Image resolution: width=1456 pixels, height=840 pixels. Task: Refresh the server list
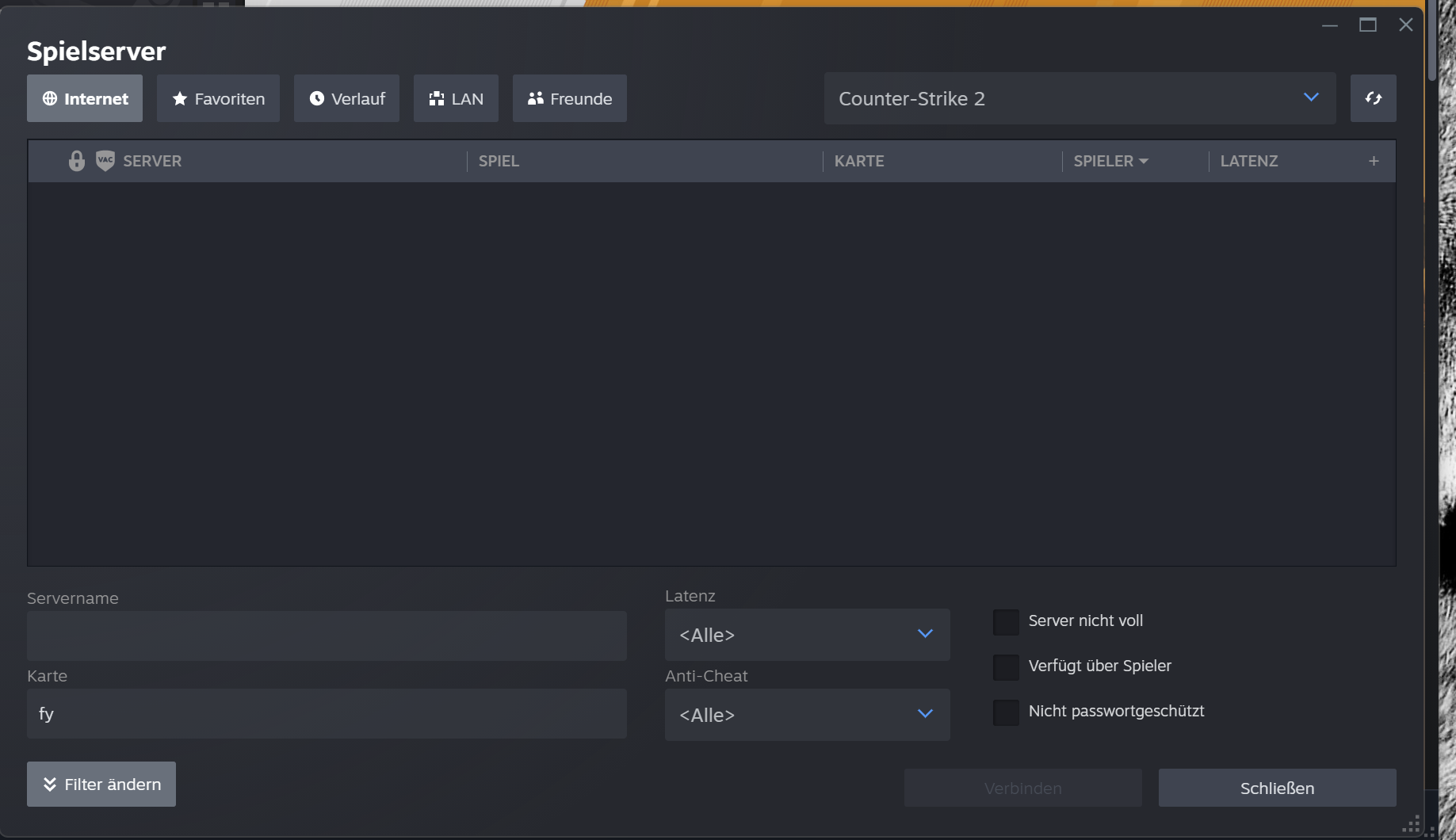(1373, 98)
